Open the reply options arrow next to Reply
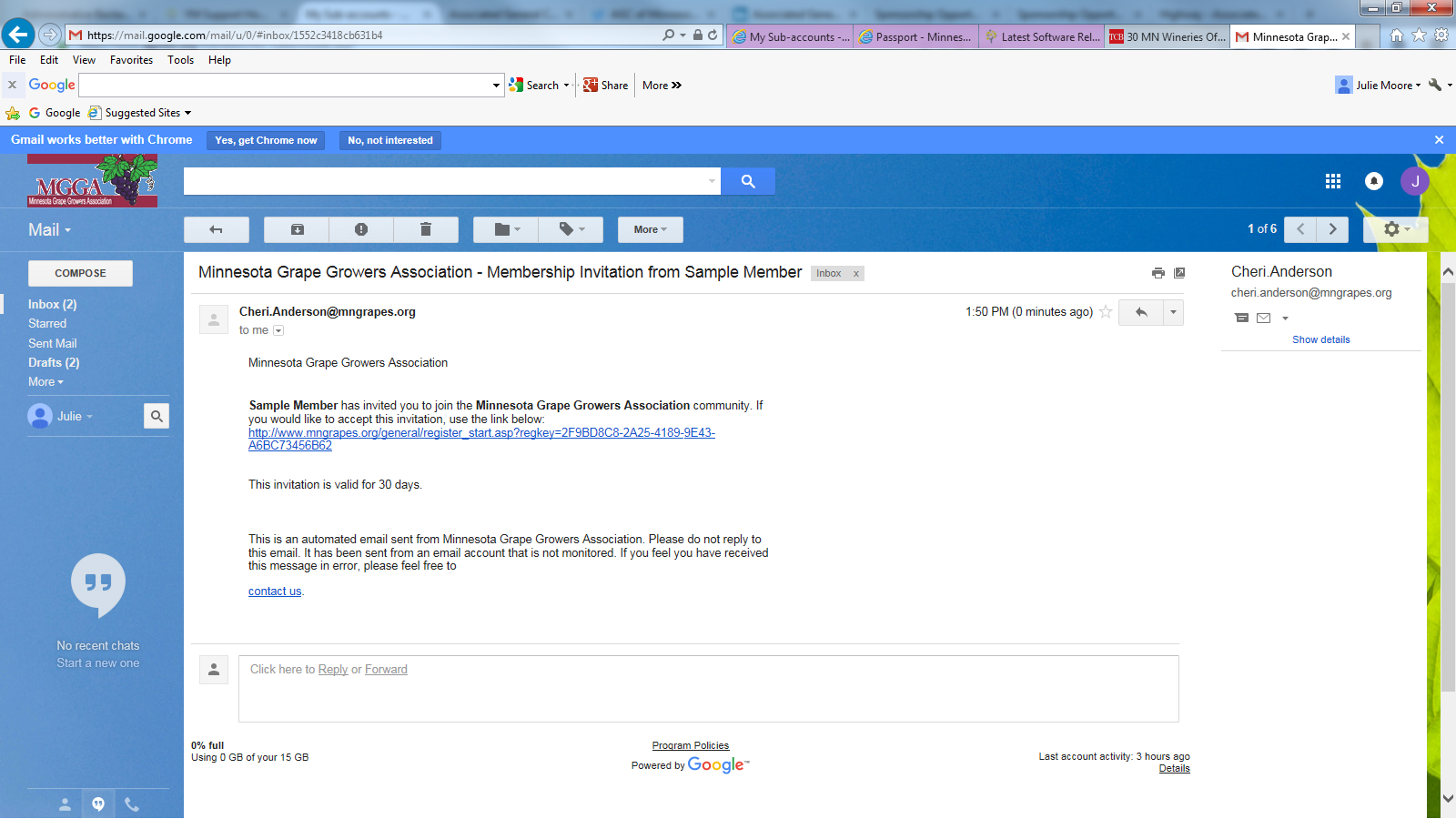Viewport: 1456px width, 819px height. click(x=1173, y=312)
